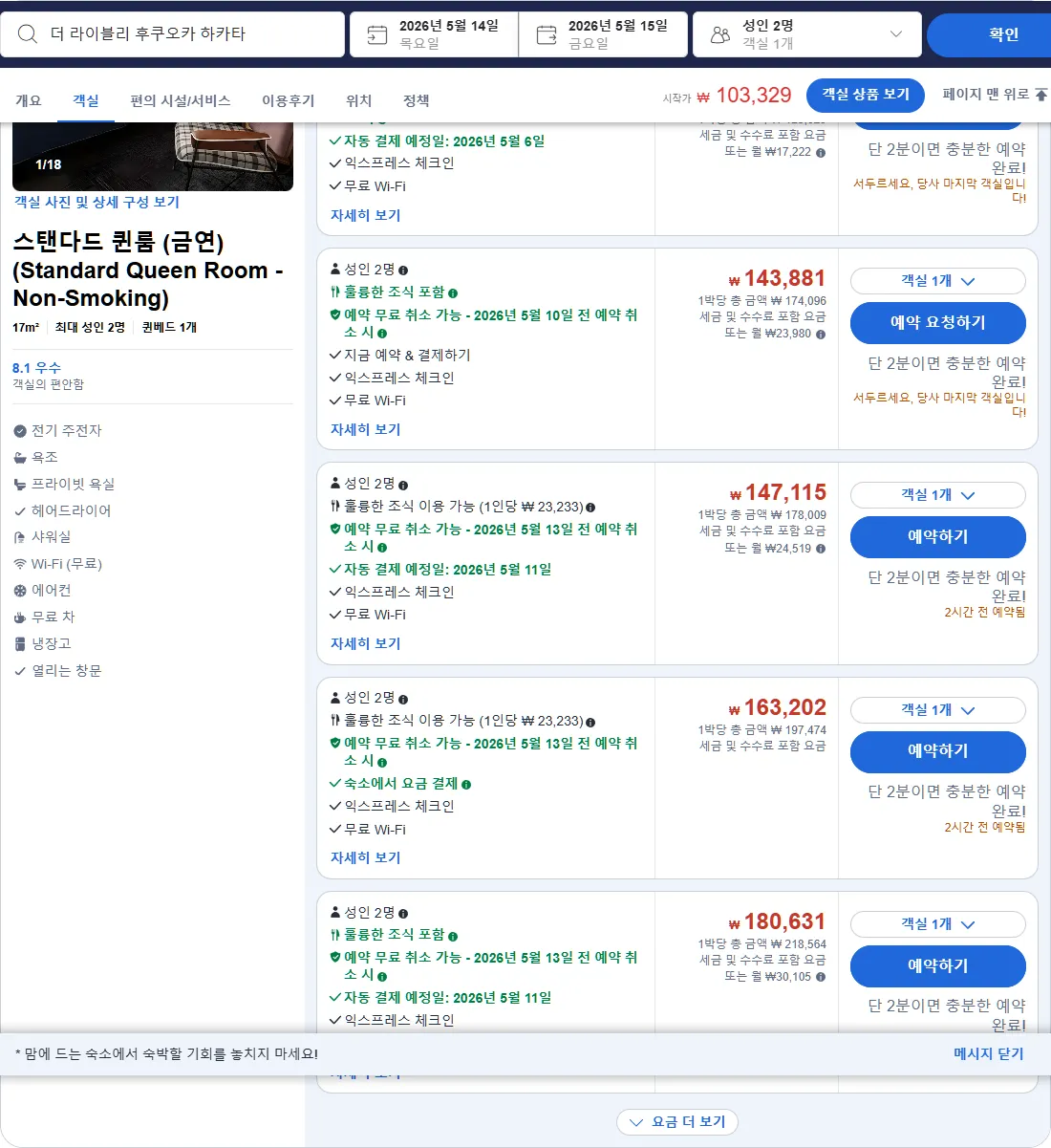Click the 8.1 우수 rating text

click(36, 368)
